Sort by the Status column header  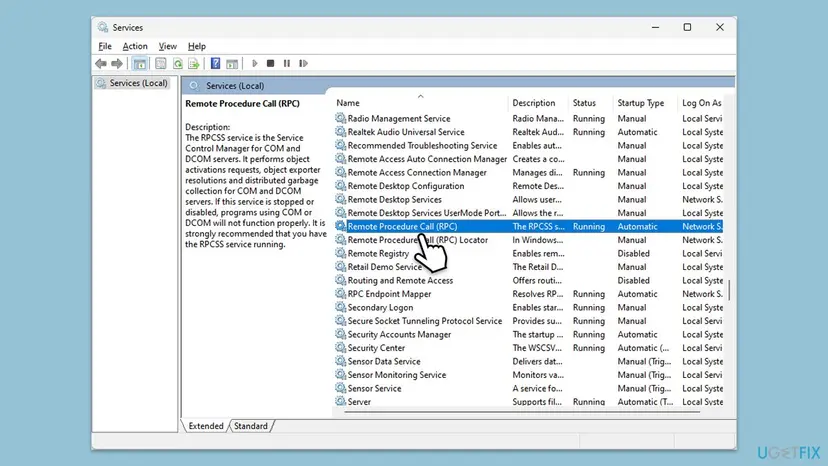590,103
